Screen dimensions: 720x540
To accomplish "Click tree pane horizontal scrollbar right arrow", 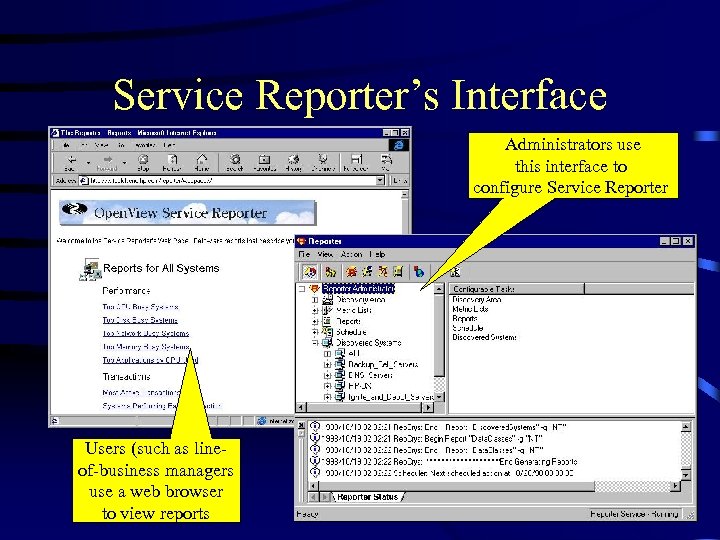I will point(428,407).
